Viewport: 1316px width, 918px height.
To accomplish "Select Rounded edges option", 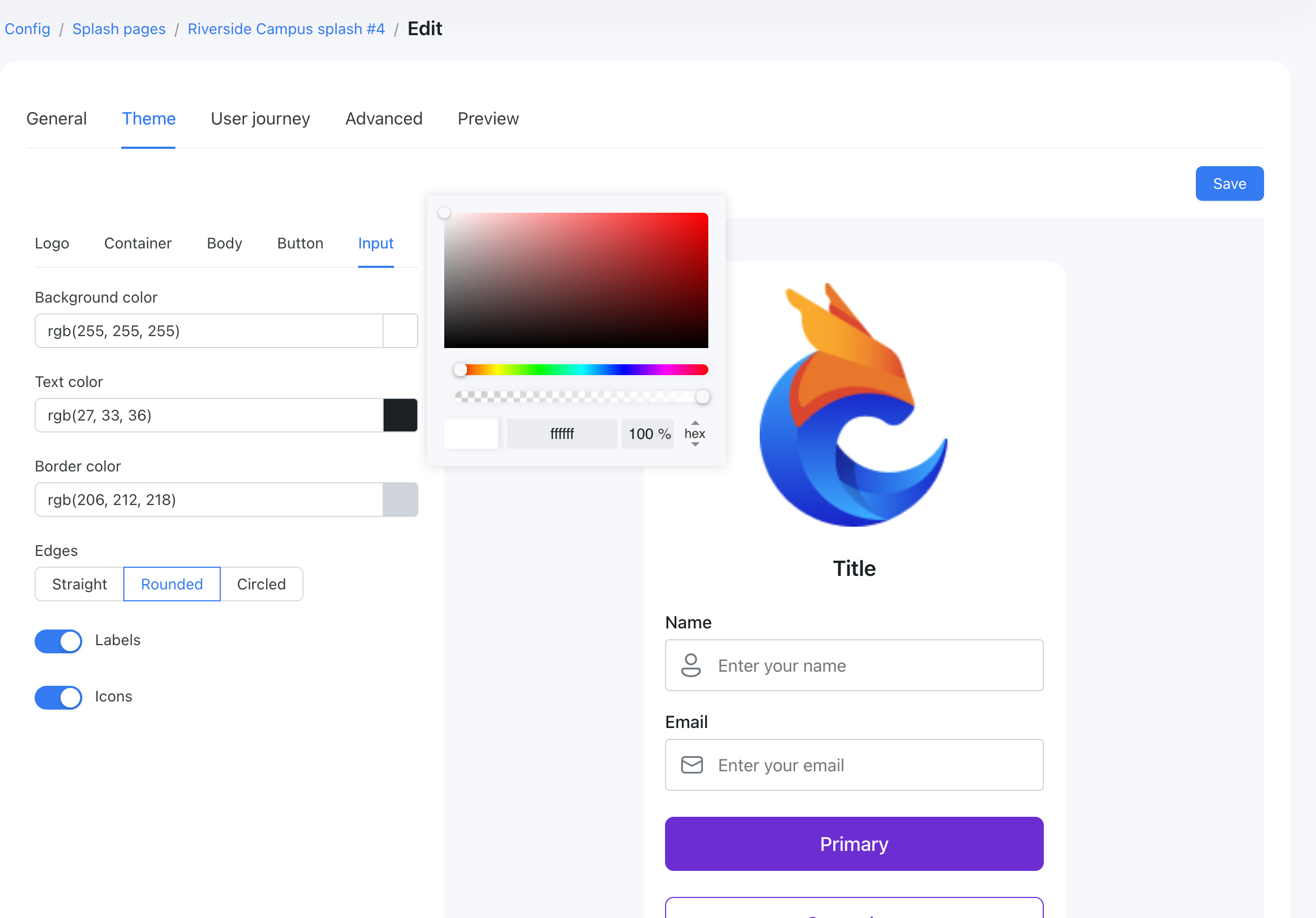I will pos(172,583).
